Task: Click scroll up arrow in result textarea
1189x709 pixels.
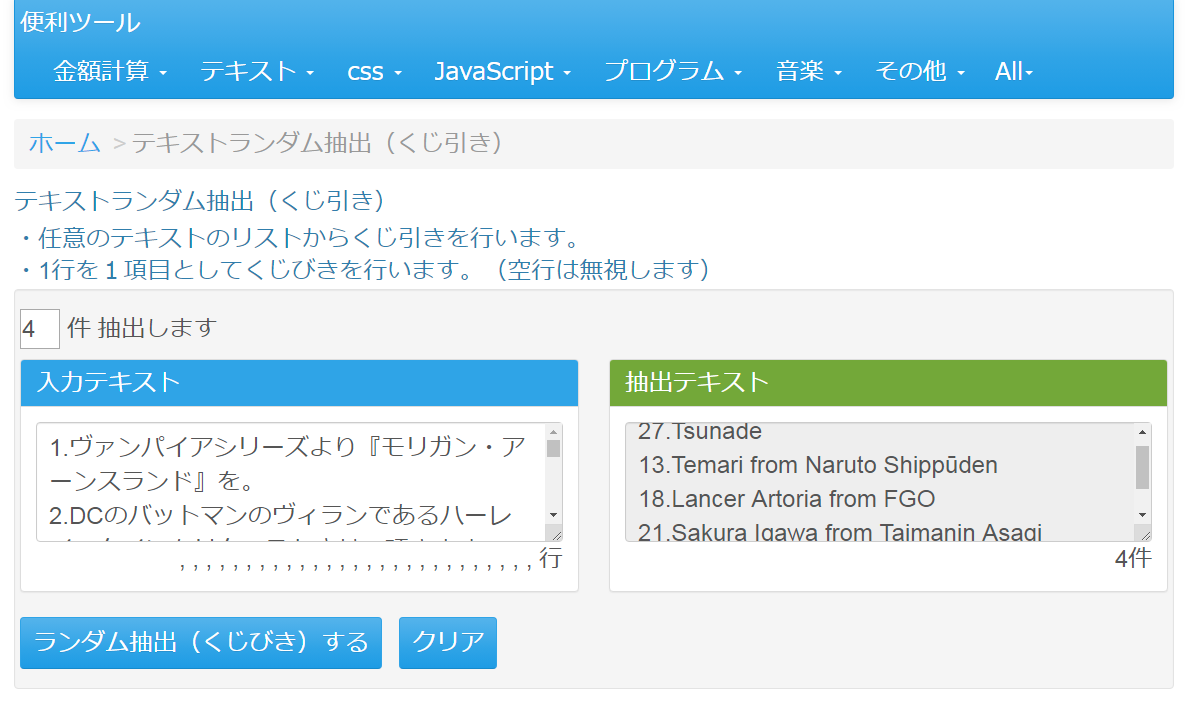Action: click(x=1142, y=432)
